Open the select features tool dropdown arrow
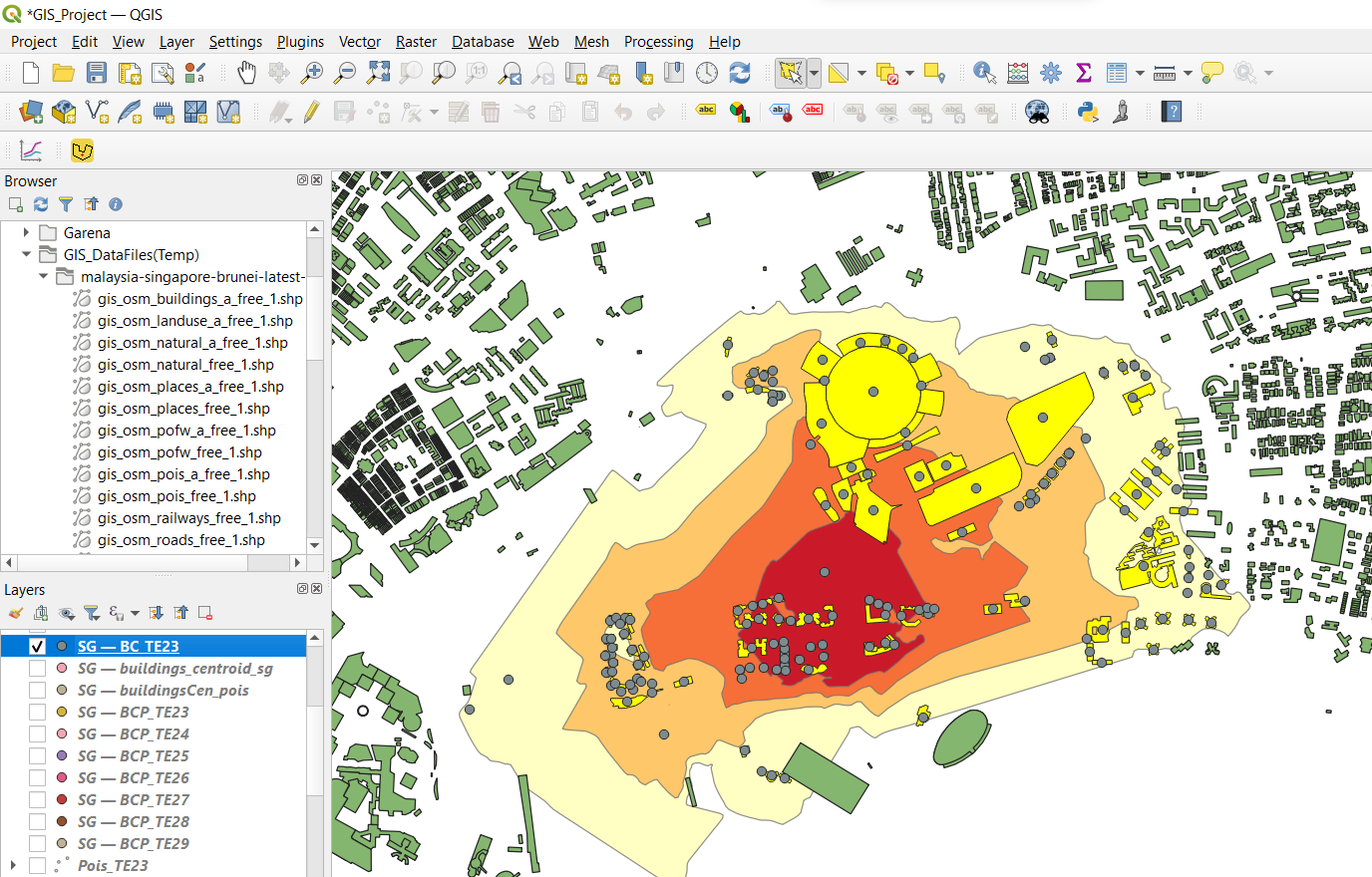 (814, 73)
